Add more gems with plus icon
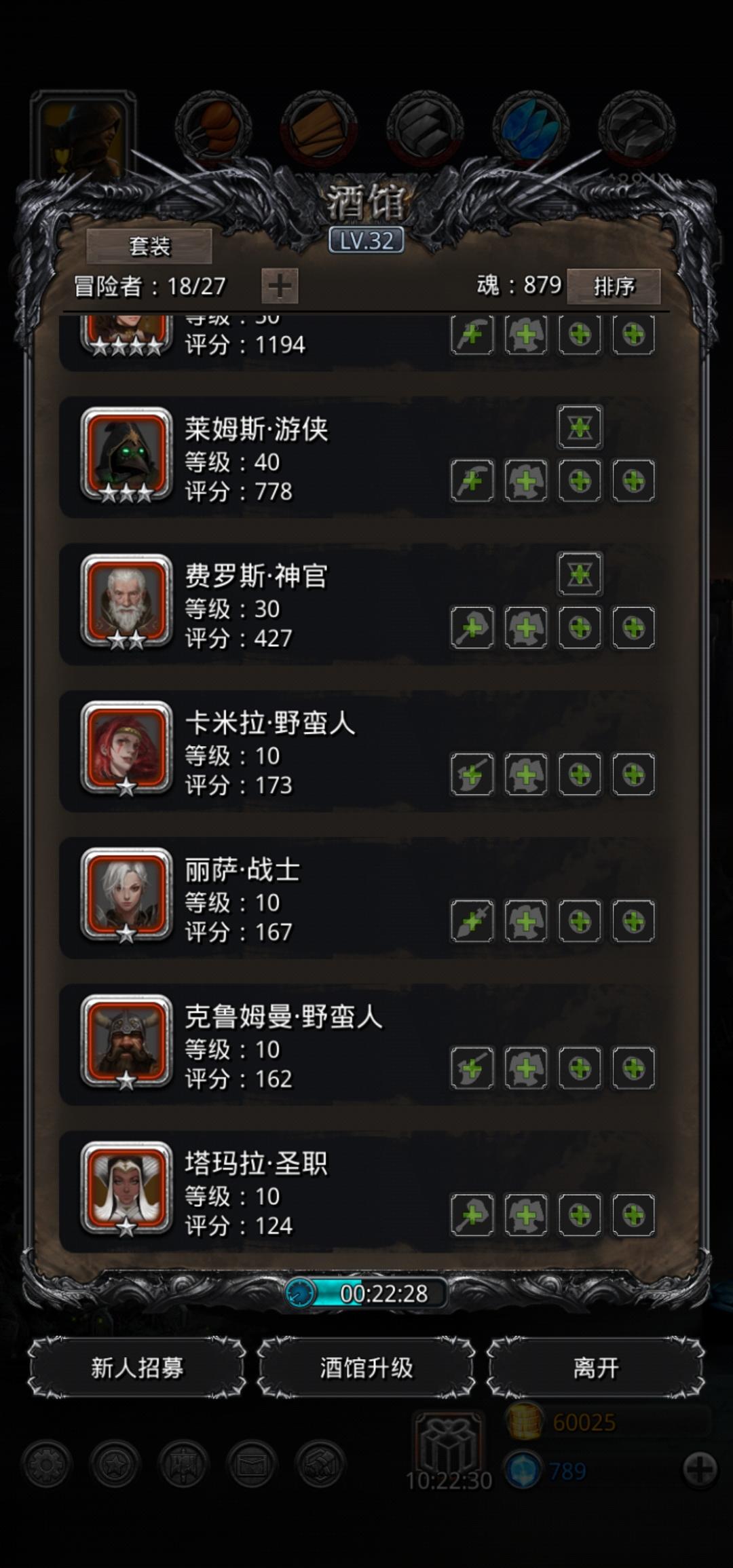Image resolution: width=733 pixels, height=1568 pixels. tap(700, 1470)
